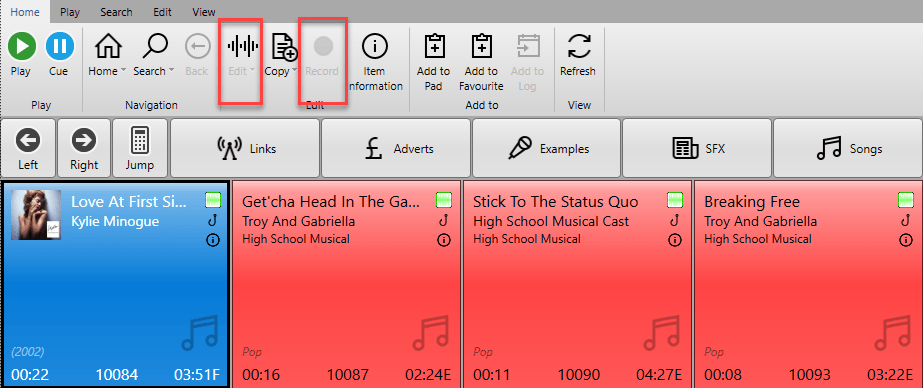Click hook icon on Breaking Free card
Image resolution: width=923 pixels, height=388 pixels.
(x=906, y=221)
